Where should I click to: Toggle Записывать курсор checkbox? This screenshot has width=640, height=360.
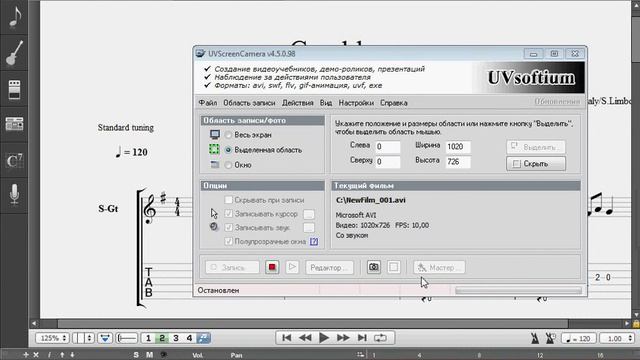tap(229, 214)
